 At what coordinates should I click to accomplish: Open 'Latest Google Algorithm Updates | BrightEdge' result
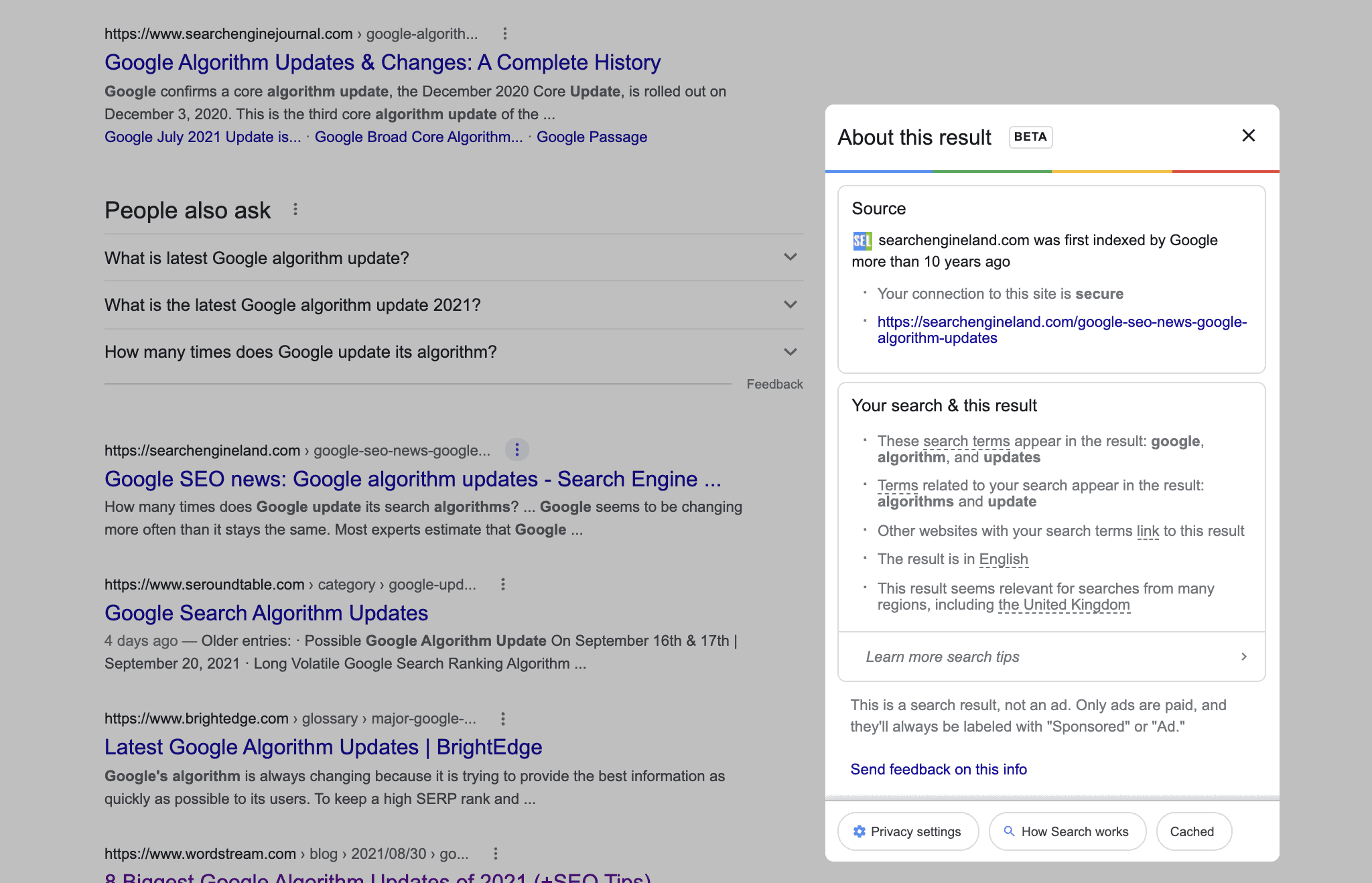coord(323,747)
